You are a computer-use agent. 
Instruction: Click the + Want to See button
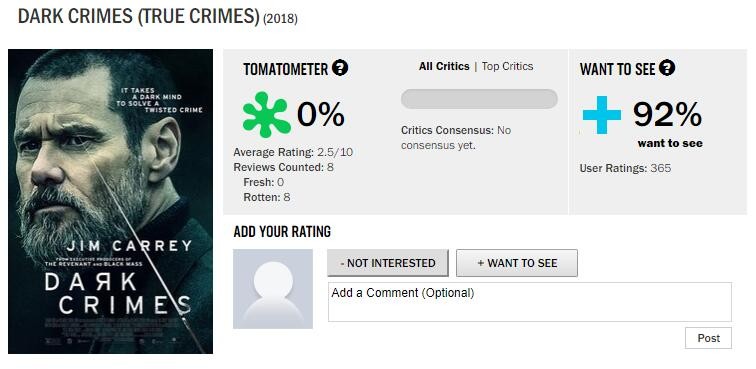(x=517, y=263)
